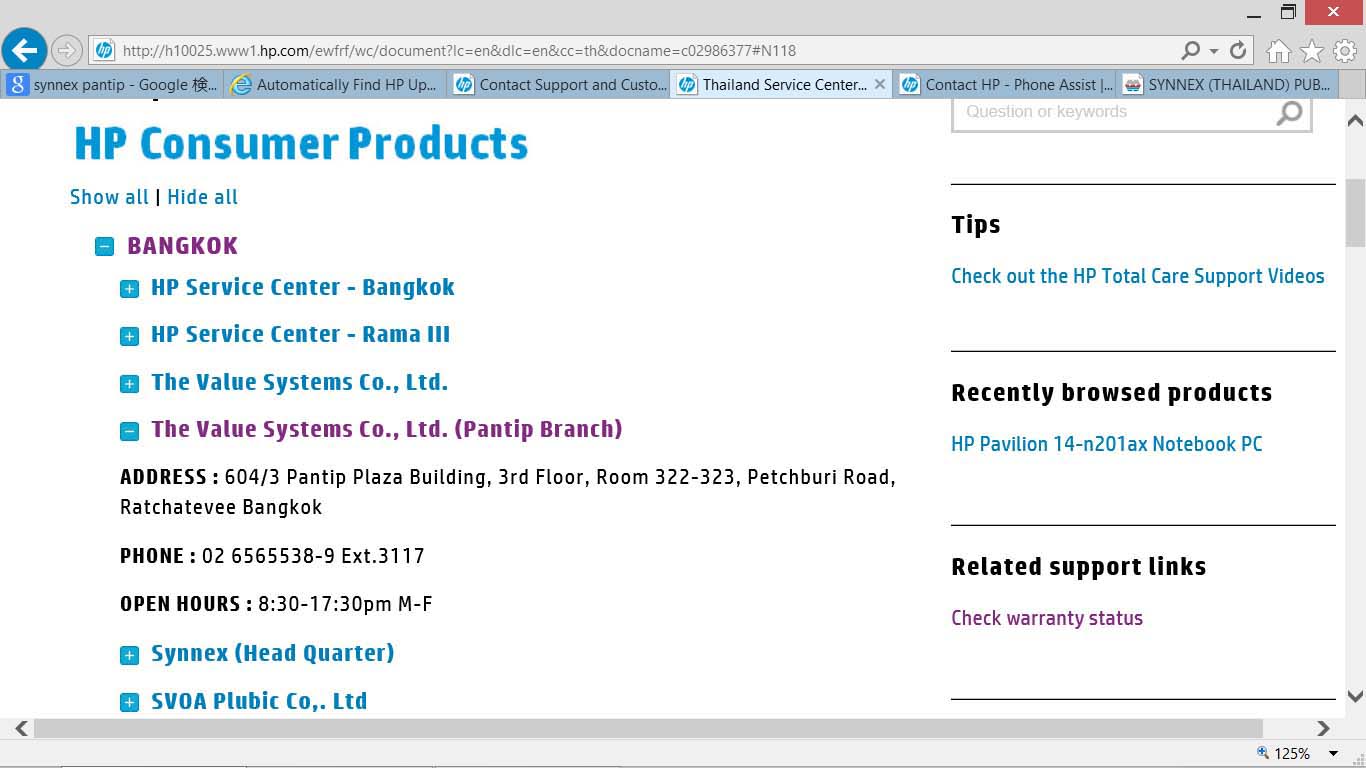
Task: Click the vertical scrollbar thumb
Action: coord(1356,213)
